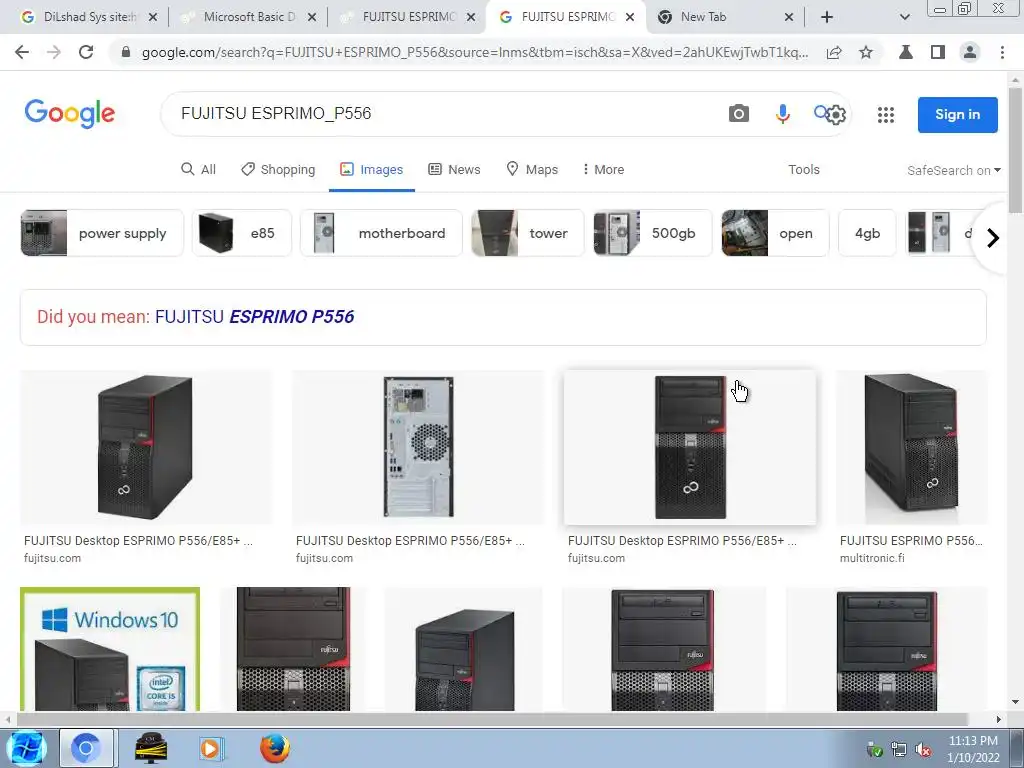Share this page via address bar icon
The height and width of the screenshot is (768, 1024).
(834, 52)
